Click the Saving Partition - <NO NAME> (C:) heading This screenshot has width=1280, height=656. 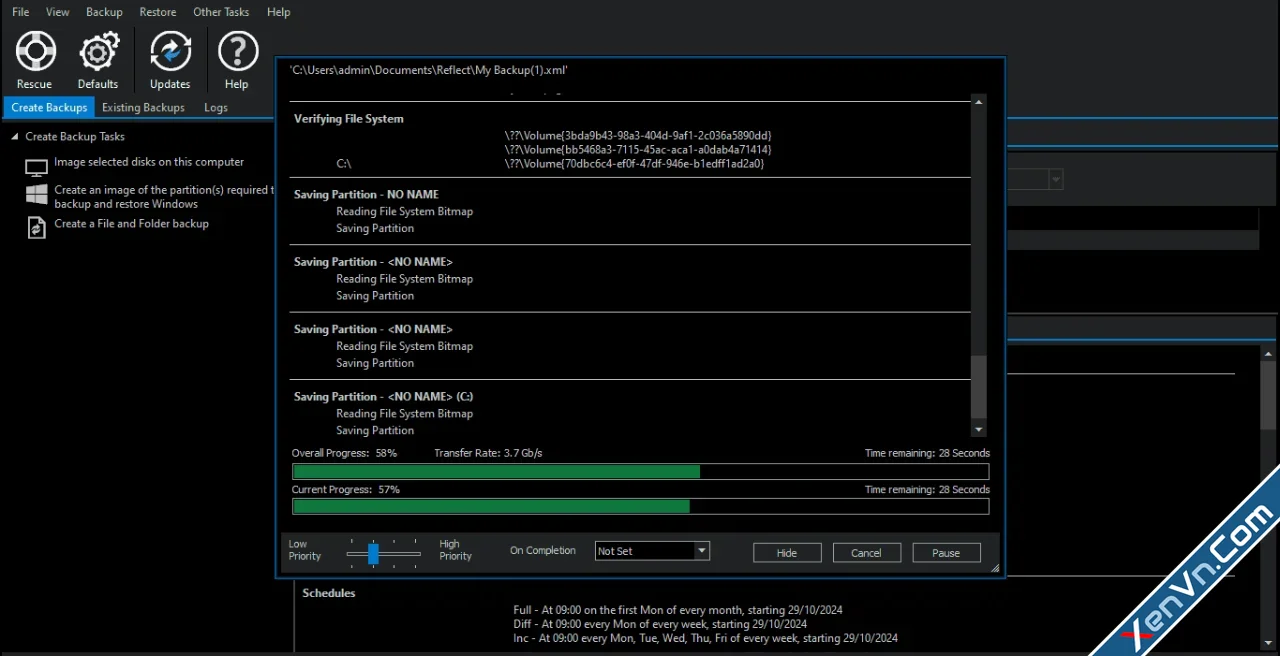(383, 396)
